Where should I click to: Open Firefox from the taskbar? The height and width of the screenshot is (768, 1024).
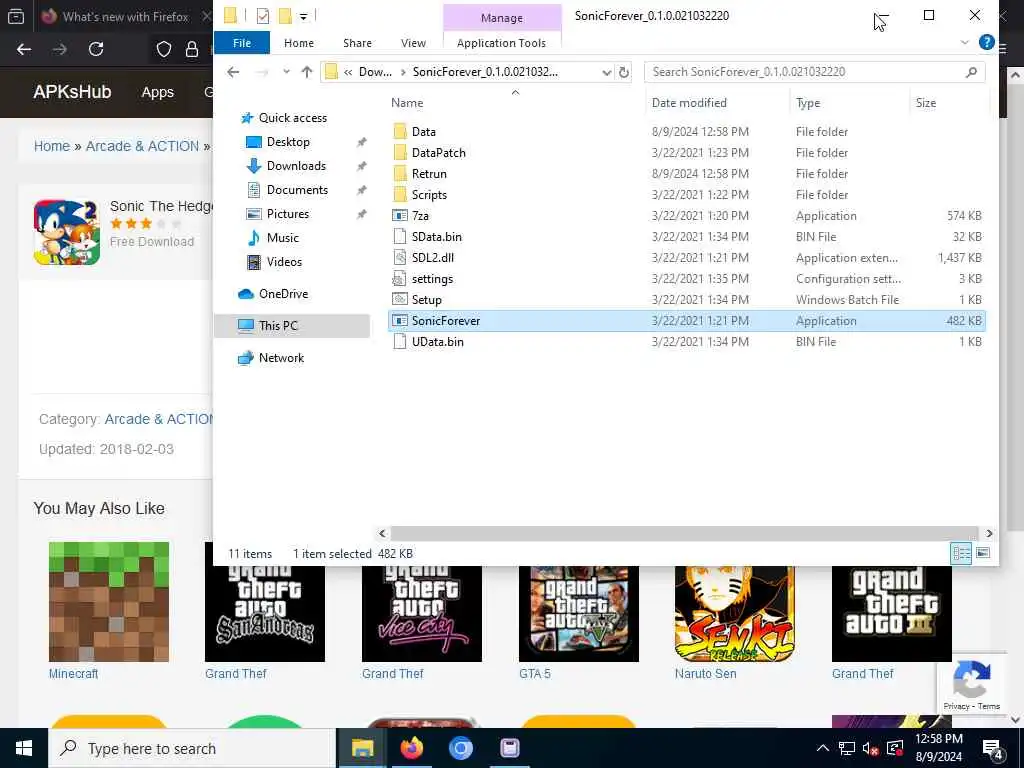click(411, 748)
